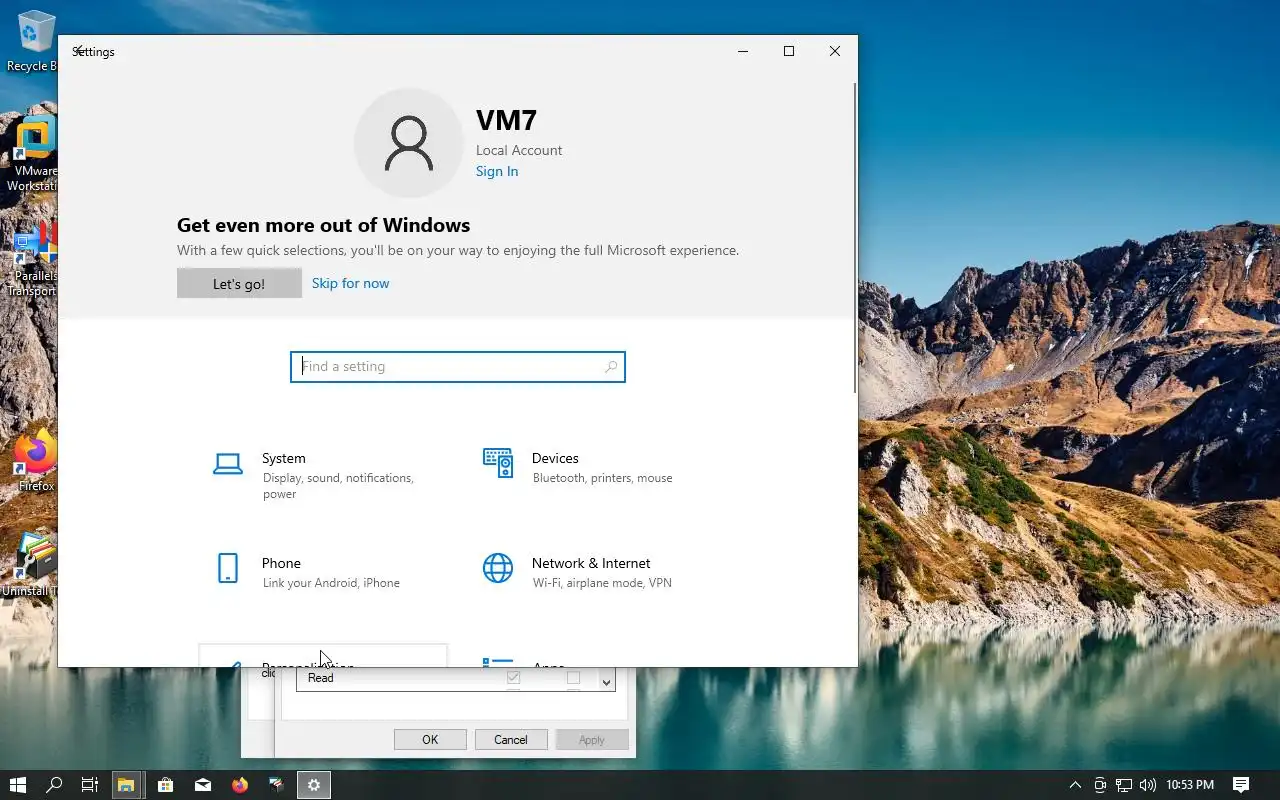Open the volume tray icon
Viewport: 1280px width, 800px height.
point(1147,785)
